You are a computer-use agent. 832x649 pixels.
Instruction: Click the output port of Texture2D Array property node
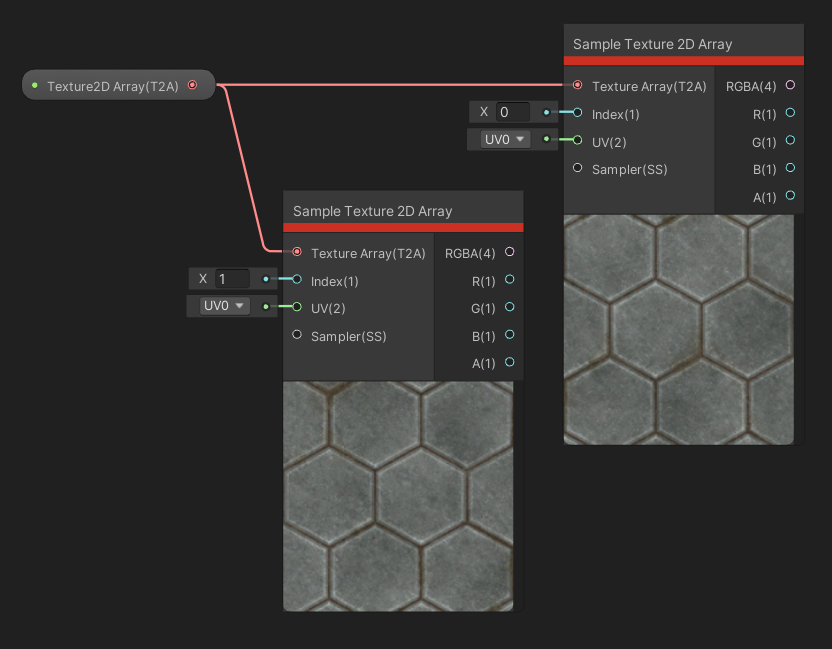[192, 86]
